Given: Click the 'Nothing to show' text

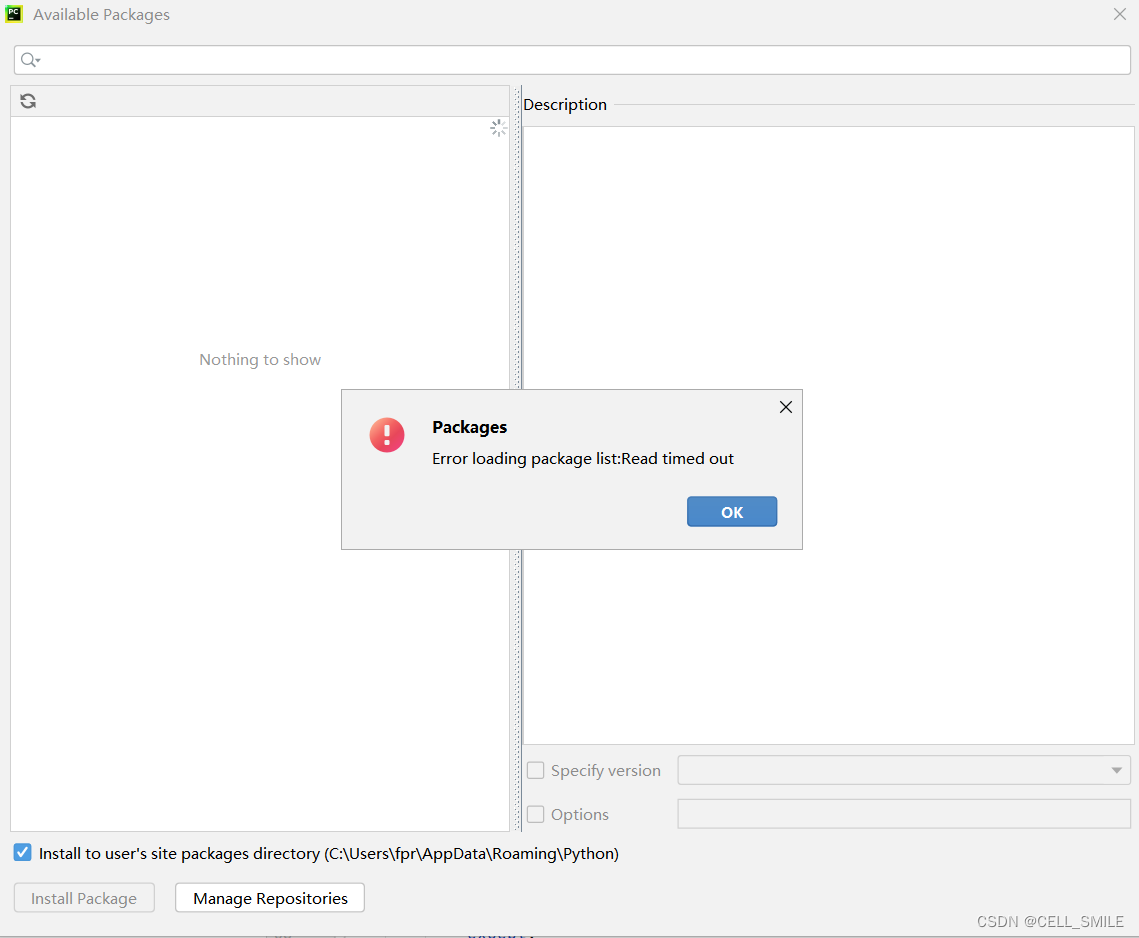Looking at the screenshot, I should (x=260, y=360).
